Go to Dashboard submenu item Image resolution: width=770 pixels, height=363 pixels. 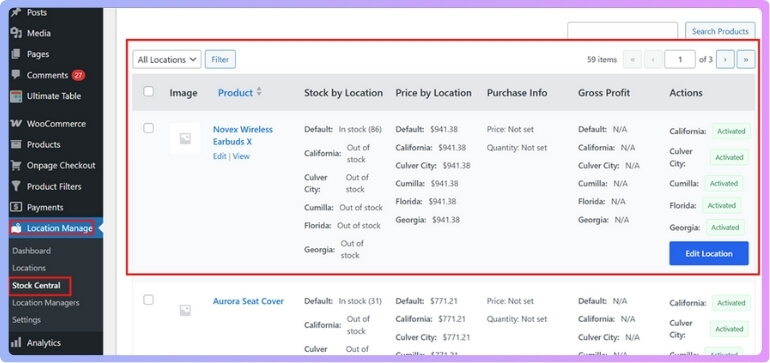pyautogui.click(x=31, y=251)
